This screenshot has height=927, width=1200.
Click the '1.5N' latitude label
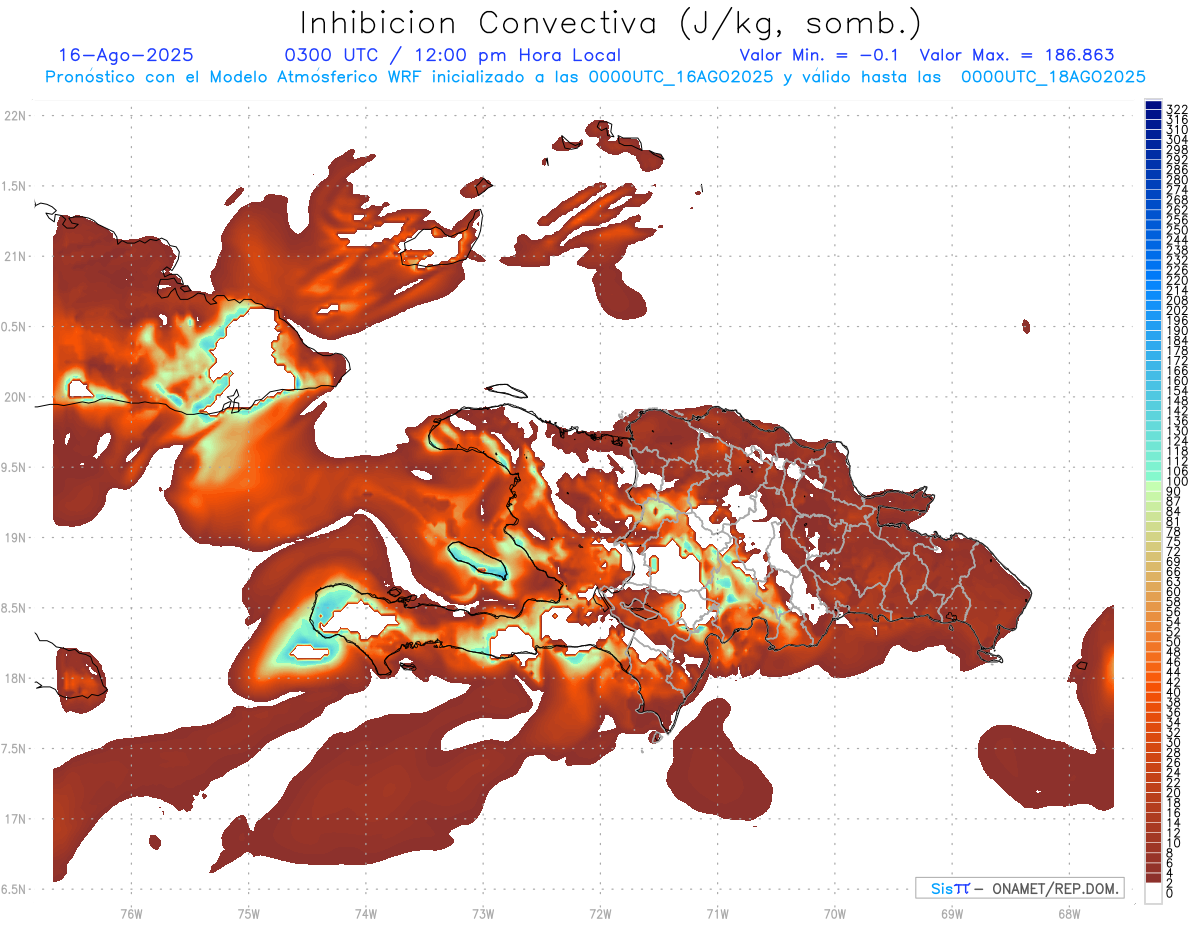pos(15,186)
